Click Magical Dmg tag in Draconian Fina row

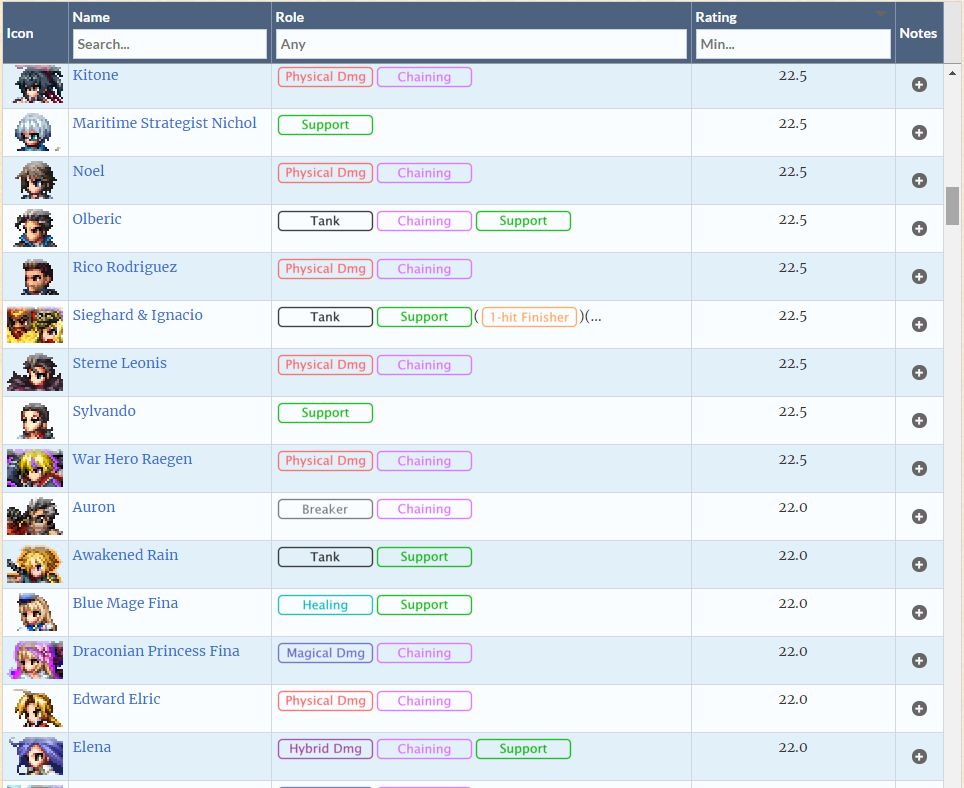pyautogui.click(x=325, y=653)
